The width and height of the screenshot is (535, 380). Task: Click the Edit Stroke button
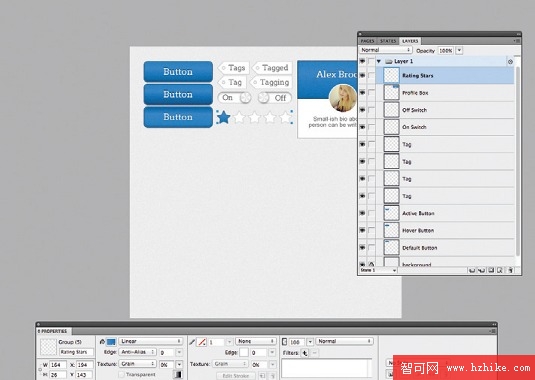point(235,376)
